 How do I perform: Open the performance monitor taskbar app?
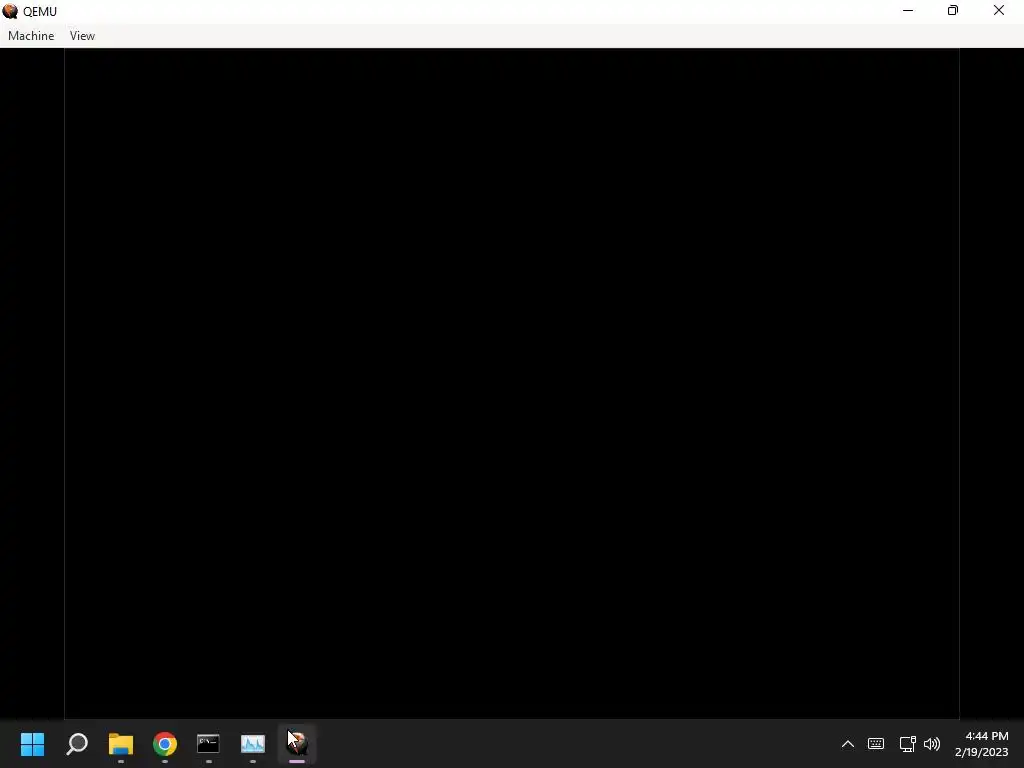point(253,744)
